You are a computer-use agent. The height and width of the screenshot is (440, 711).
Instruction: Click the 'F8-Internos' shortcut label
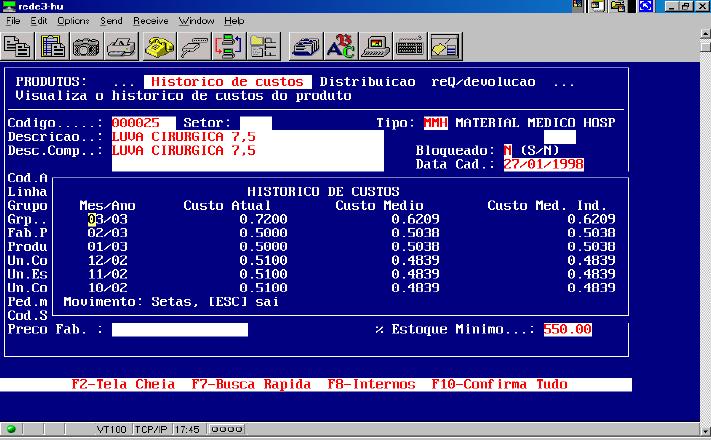coord(371,384)
